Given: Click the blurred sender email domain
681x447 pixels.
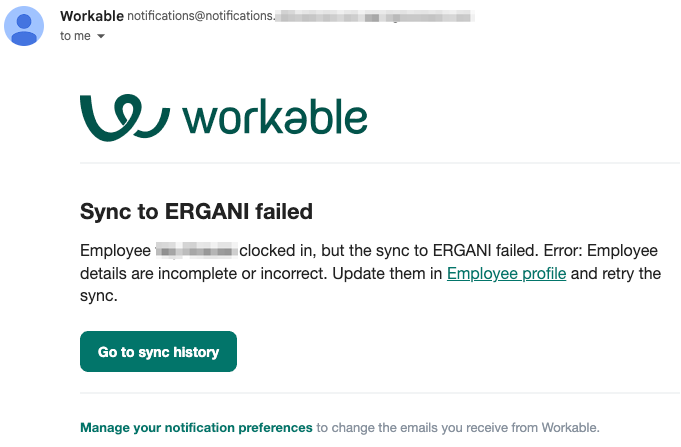Looking at the screenshot, I should point(375,17).
